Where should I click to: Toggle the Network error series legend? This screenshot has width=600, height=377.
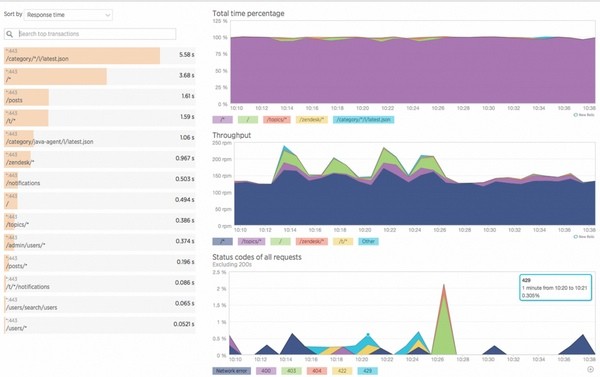pyautogui.click(x=232, y=371)
